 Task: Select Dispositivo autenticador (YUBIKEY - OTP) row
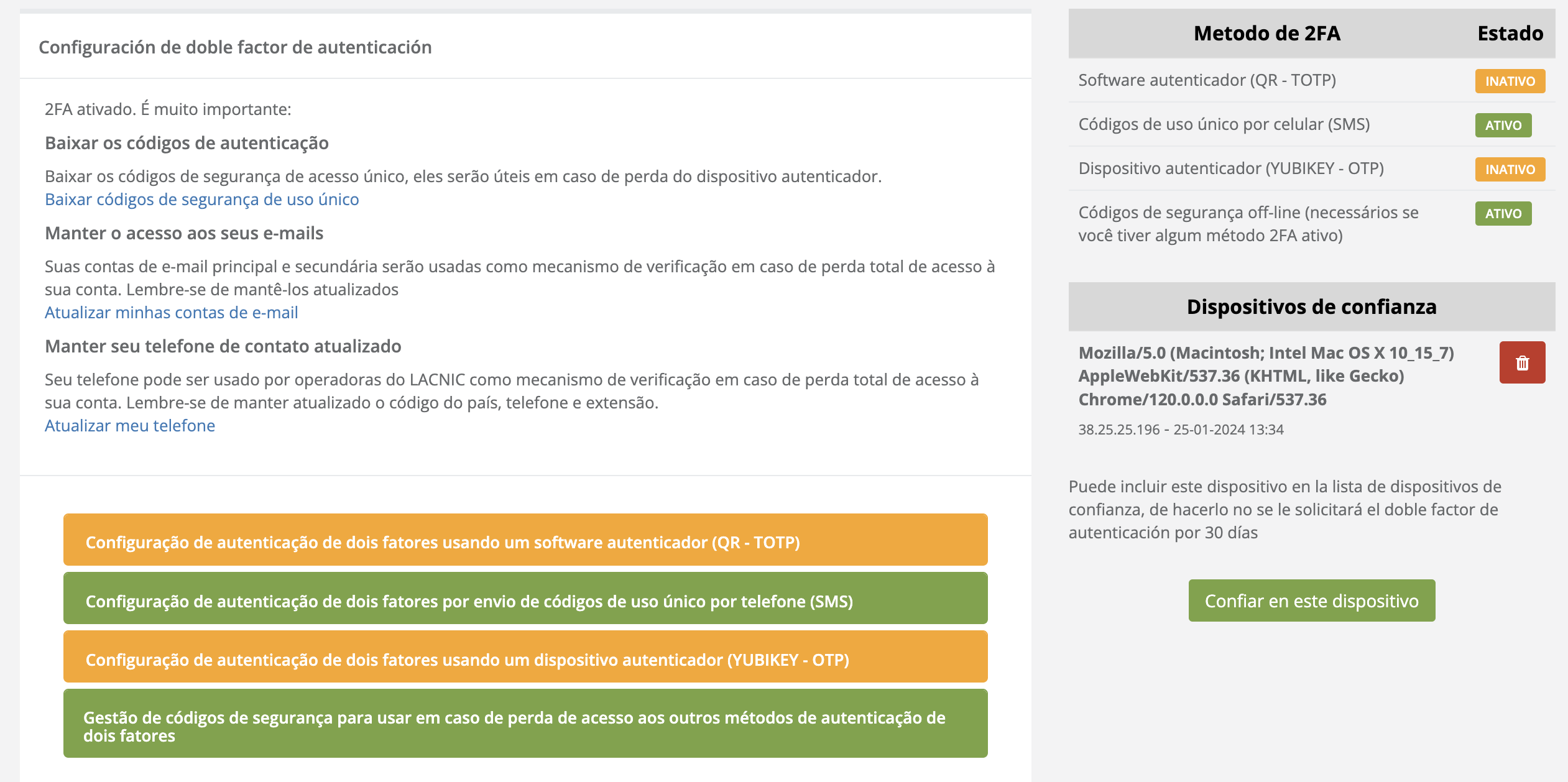pyautogui.click(x=1230, y=168)
